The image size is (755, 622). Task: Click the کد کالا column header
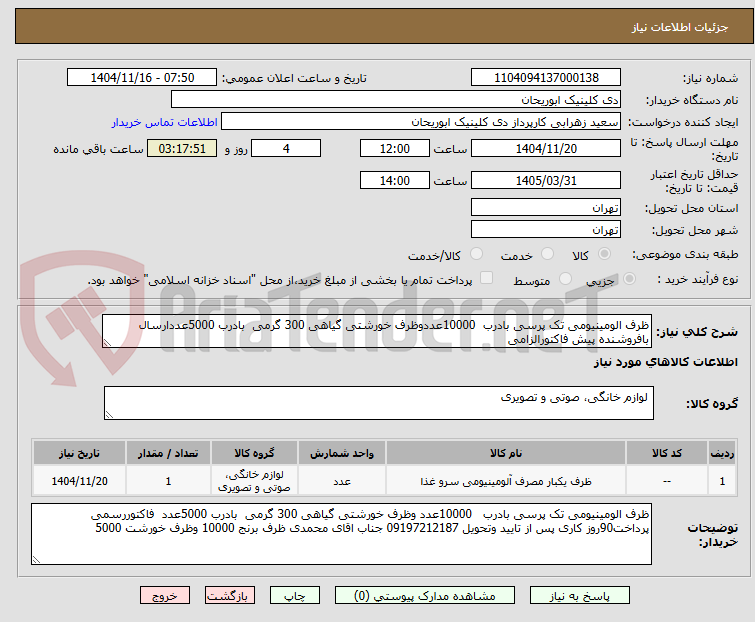pos(666,454)
